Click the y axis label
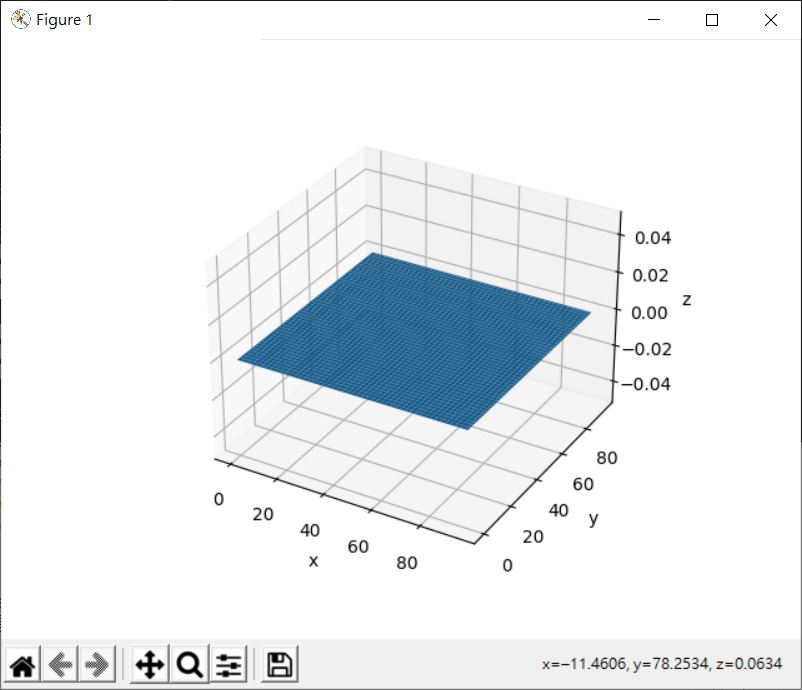The image size is (802, 690). click(593, 518)
